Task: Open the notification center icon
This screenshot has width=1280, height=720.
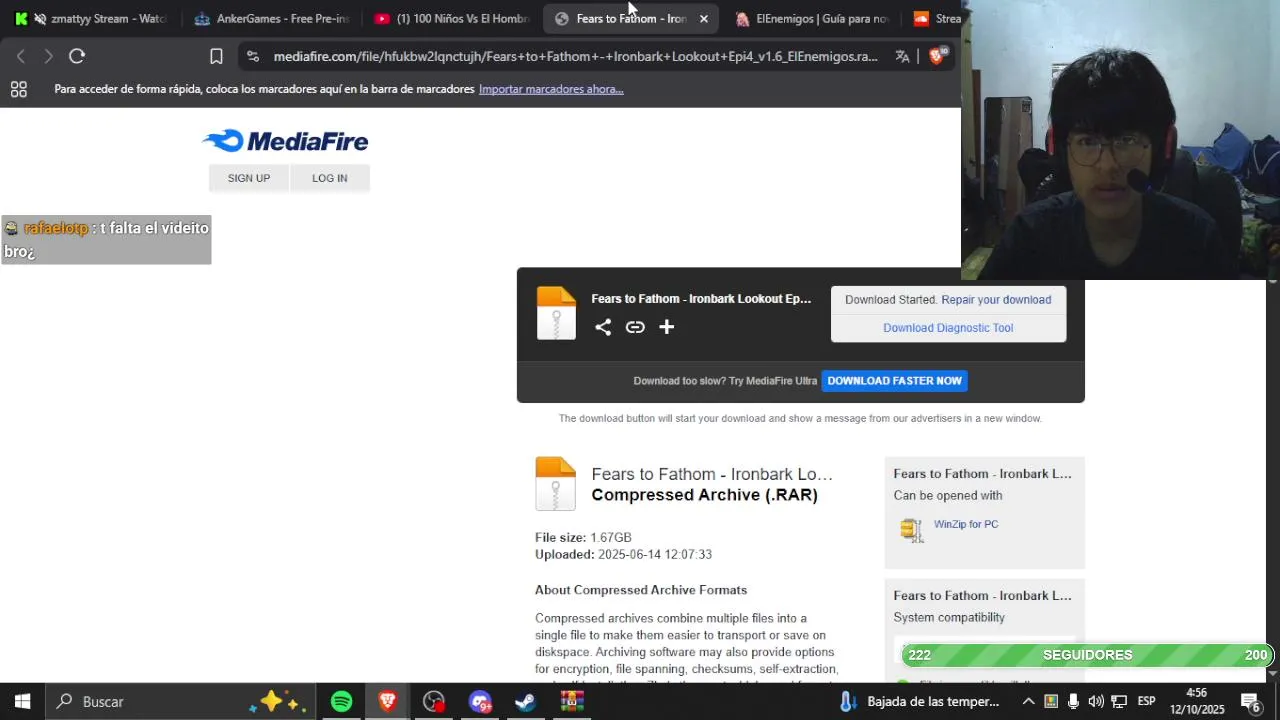Action: (x=1250, y=701)
